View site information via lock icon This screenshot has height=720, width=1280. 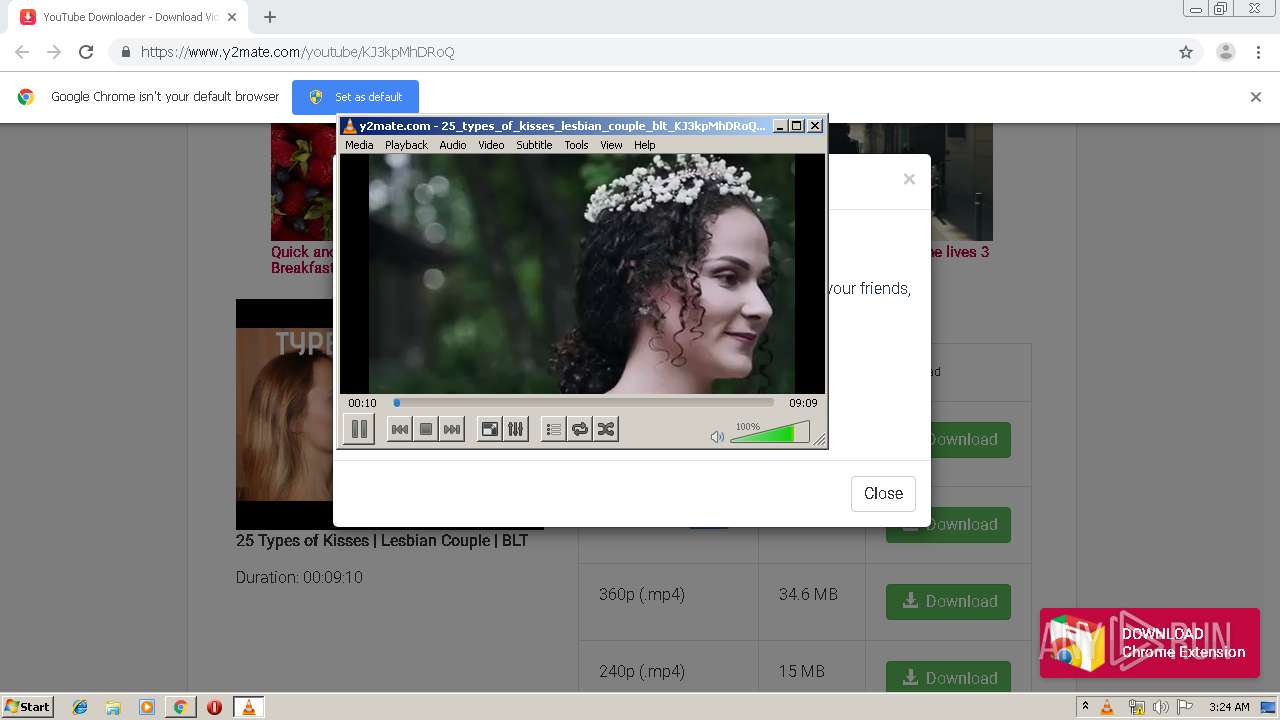(126, 52)
